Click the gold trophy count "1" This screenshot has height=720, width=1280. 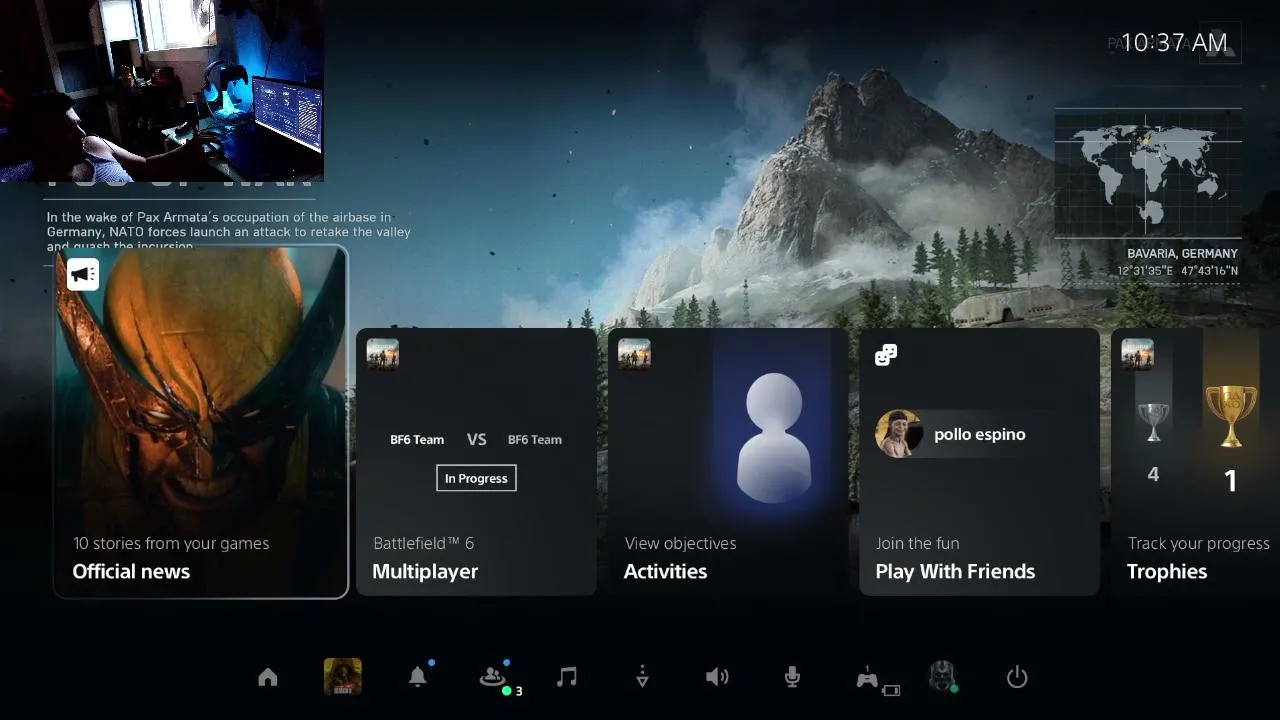click(x=1231, y=481)
